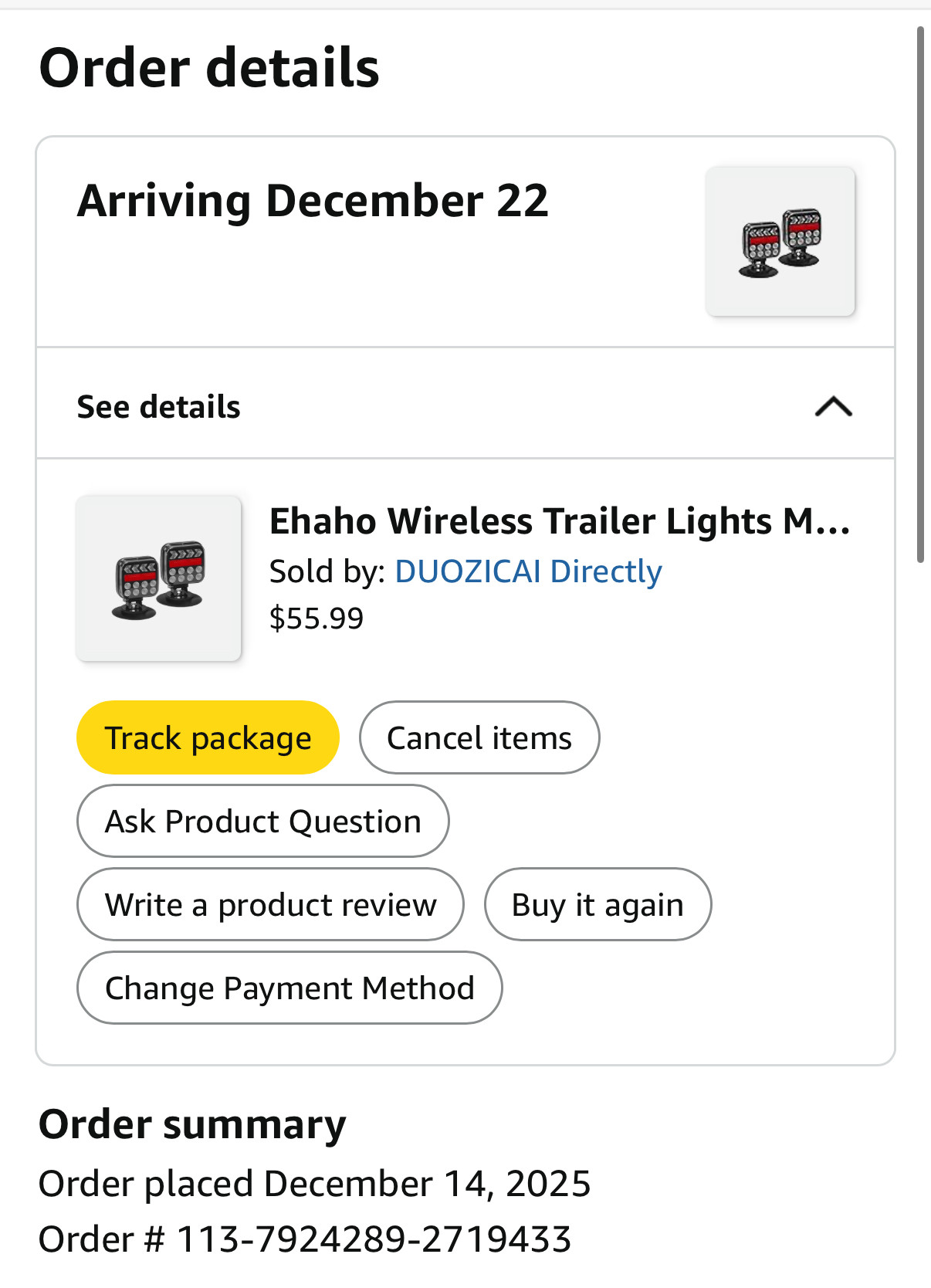Click the $55.99 item price

coord(316,619)
